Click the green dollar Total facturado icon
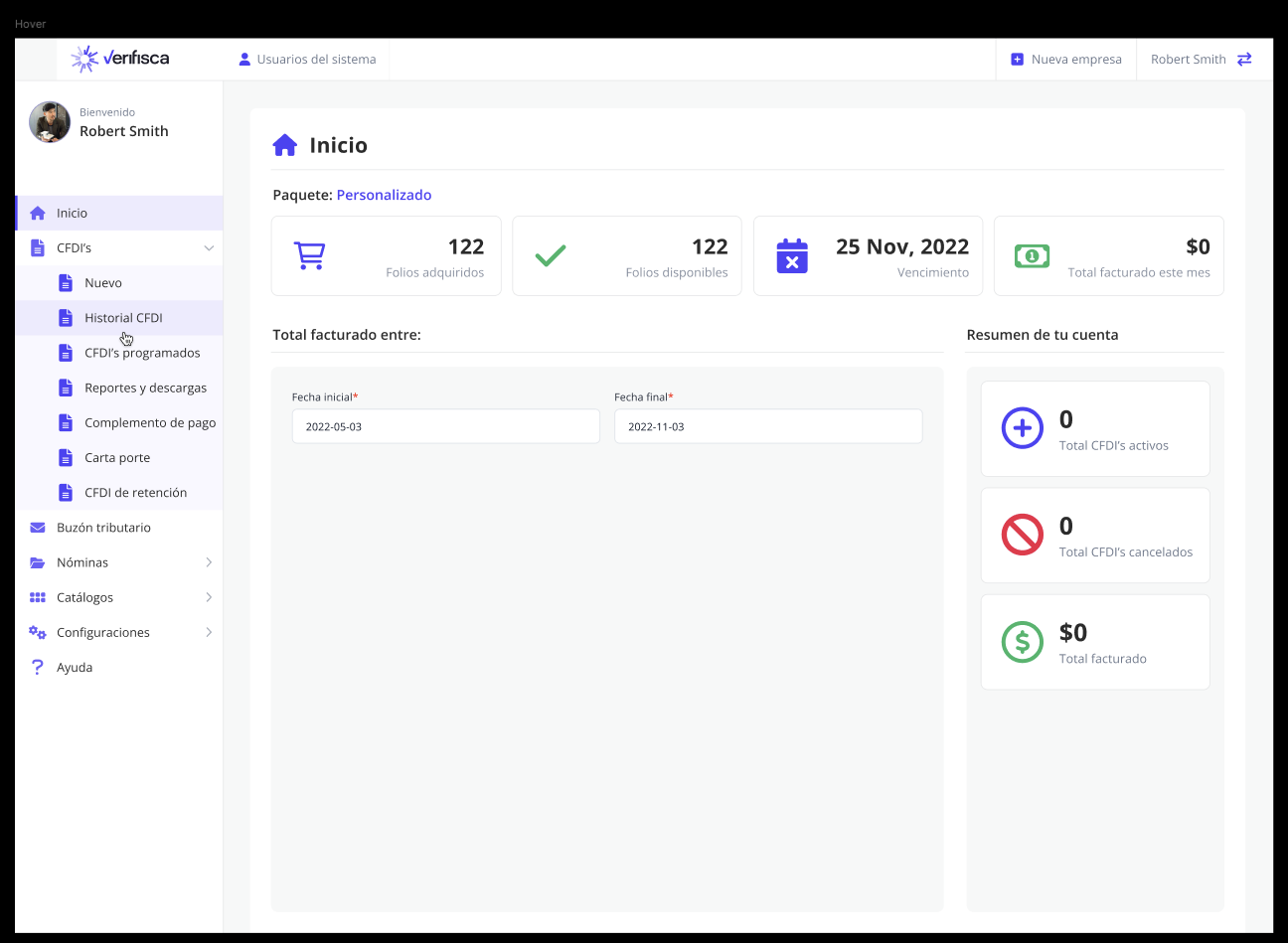Screen dimensions: 1288x943 (x=1022, y=642)
